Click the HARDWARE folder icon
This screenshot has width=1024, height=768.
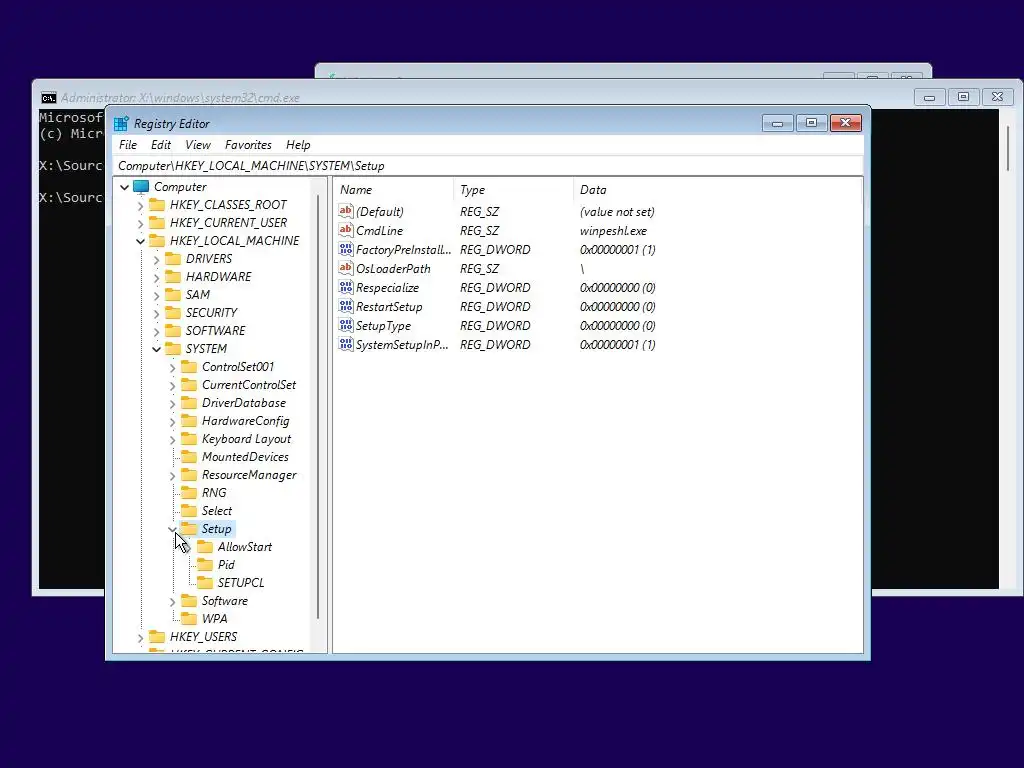(173, 277)
